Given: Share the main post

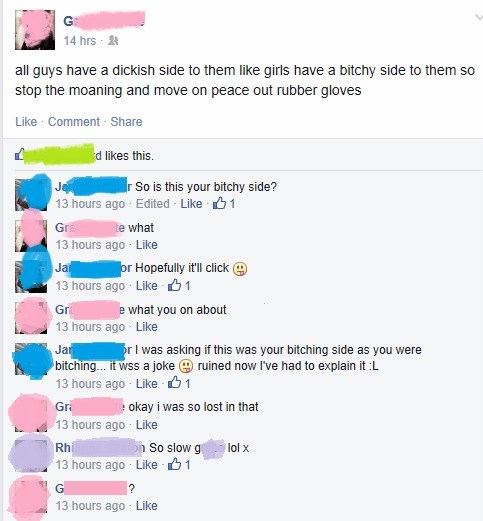Looking at the screenshot, I should tap(126, 122).
